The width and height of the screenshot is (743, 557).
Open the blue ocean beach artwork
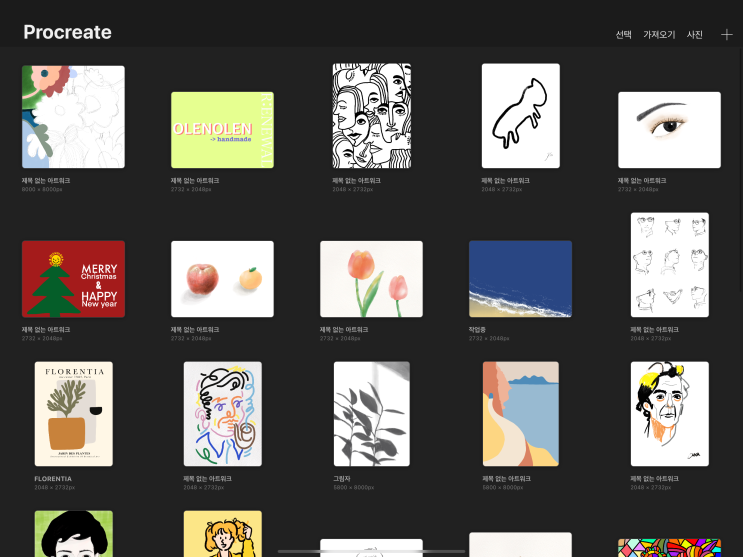pyautogui.click(x=520, y=279)
